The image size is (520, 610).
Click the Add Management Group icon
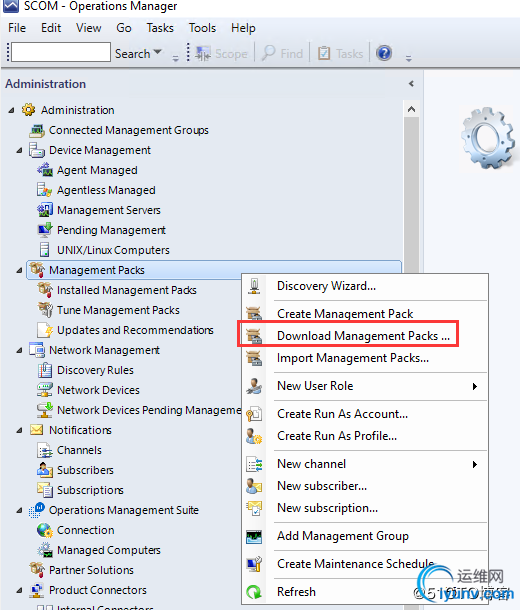[x=254, y=536]
